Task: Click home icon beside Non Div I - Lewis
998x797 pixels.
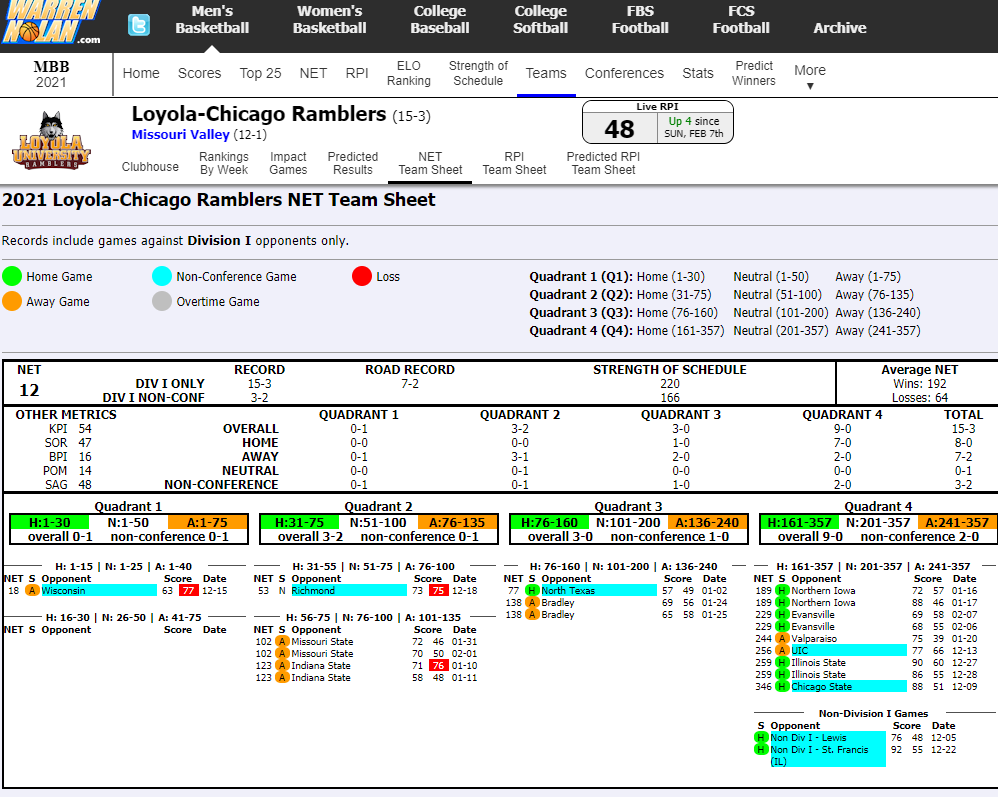Action: (761, 738)
